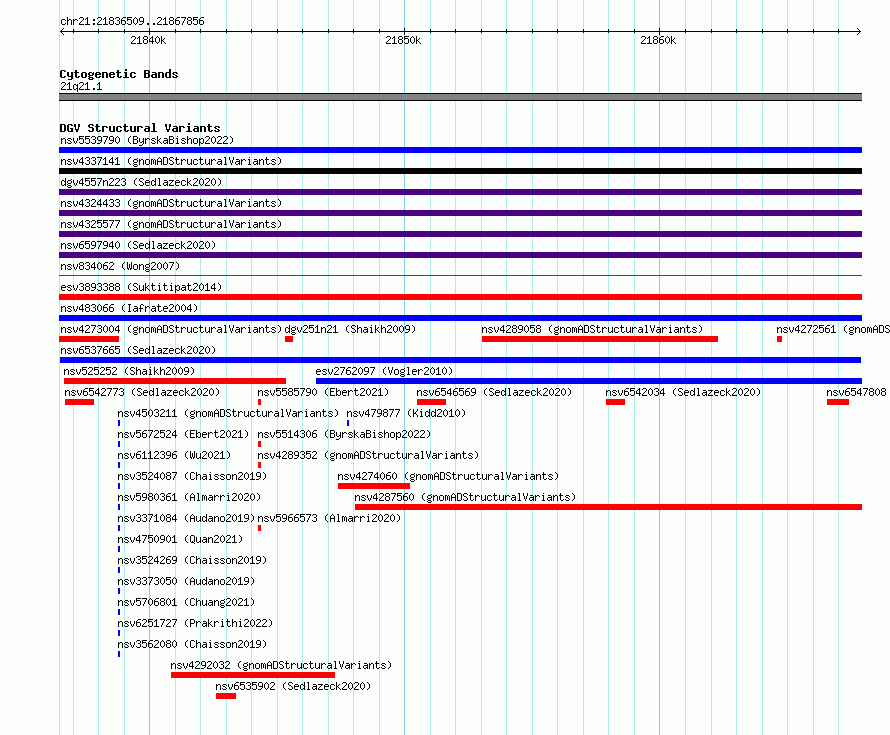Click the 21860k ruler position label
The image size is (890, 735).
click(x=658, y=40)
